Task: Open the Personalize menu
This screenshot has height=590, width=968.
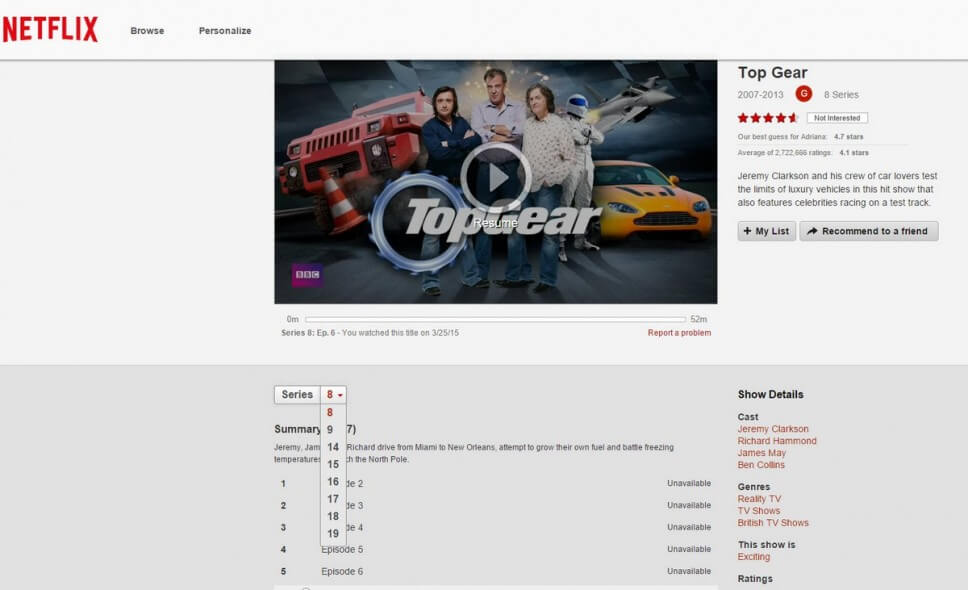Action: [x=225, y=31]
